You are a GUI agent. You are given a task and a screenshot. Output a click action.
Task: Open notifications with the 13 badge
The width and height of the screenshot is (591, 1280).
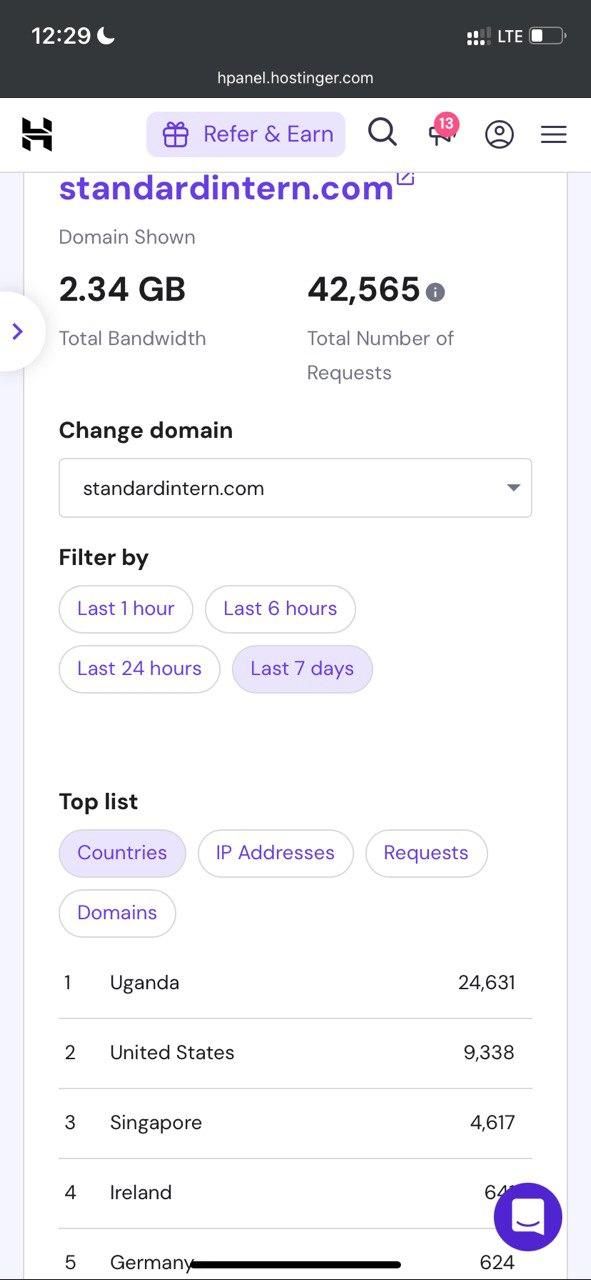coord(442,131)
